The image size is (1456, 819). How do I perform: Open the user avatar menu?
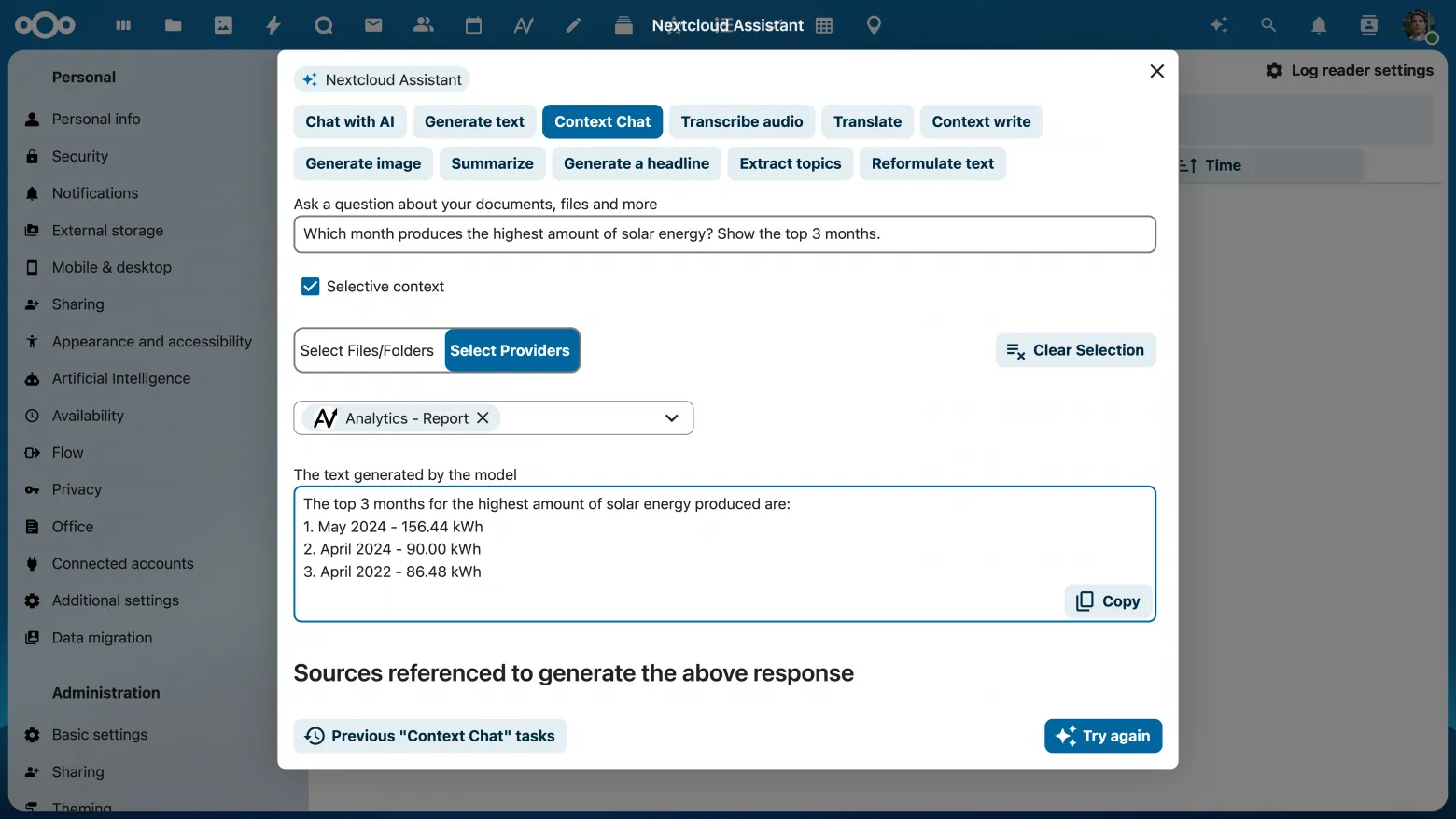click(1420, 25)
